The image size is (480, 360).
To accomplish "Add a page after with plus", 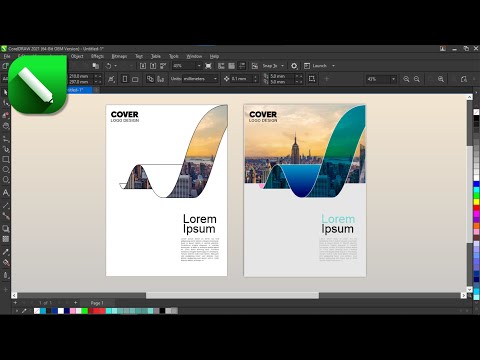I will click(x=76, y=303).
